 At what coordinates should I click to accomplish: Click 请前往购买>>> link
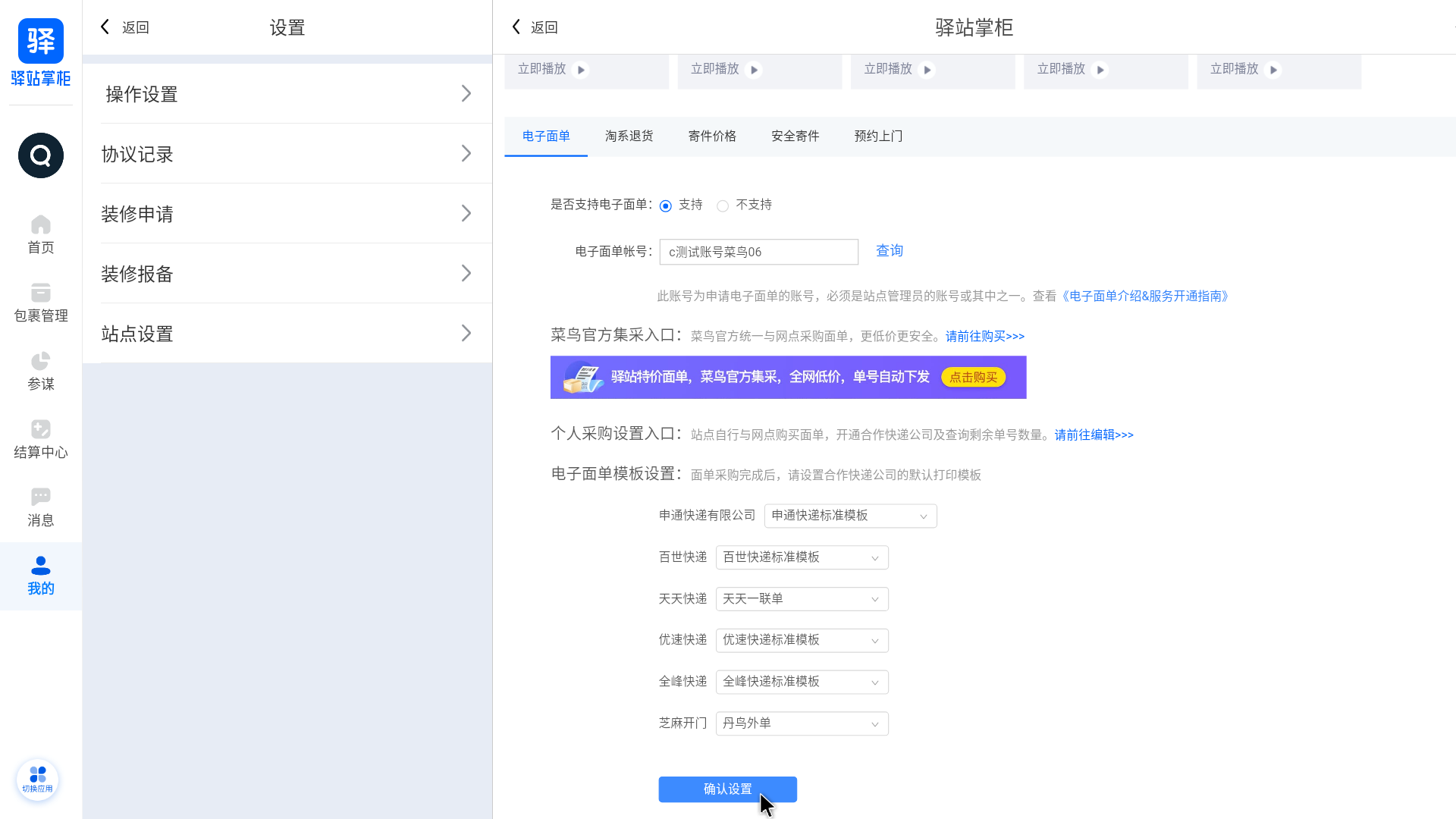985,337
